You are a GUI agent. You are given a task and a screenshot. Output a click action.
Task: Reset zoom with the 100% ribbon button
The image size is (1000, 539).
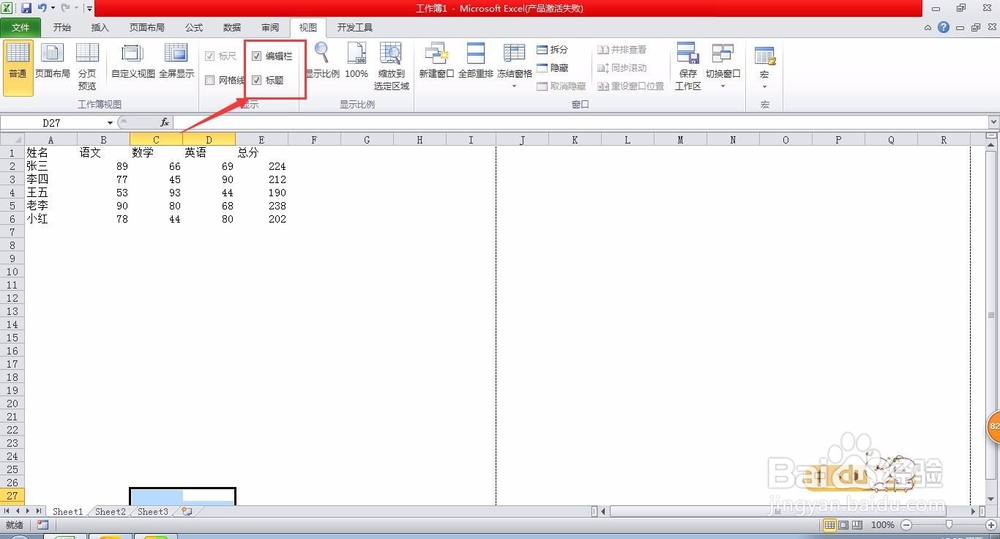(357, 62)
